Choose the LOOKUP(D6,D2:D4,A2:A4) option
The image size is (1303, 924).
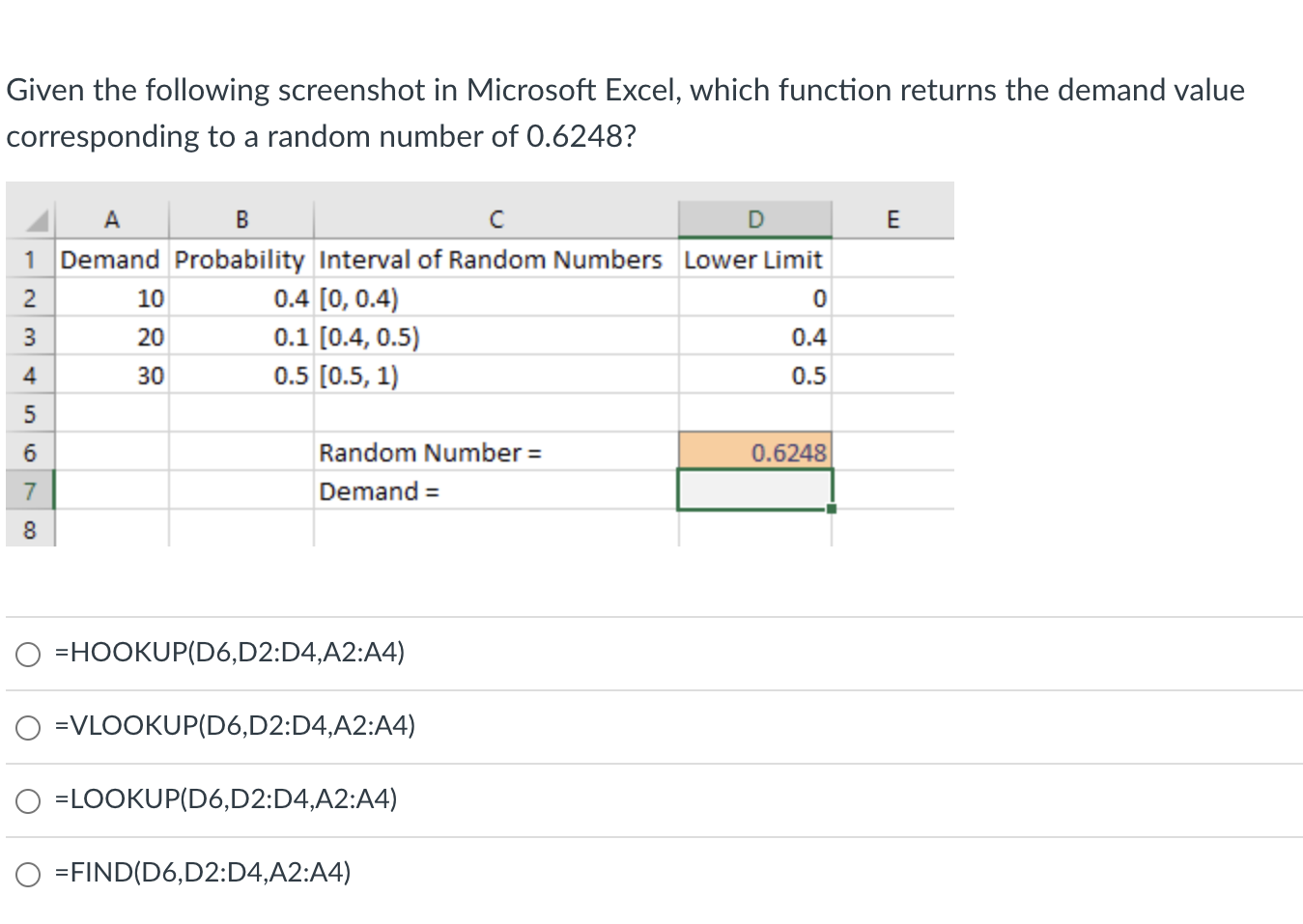pos(28,800)
